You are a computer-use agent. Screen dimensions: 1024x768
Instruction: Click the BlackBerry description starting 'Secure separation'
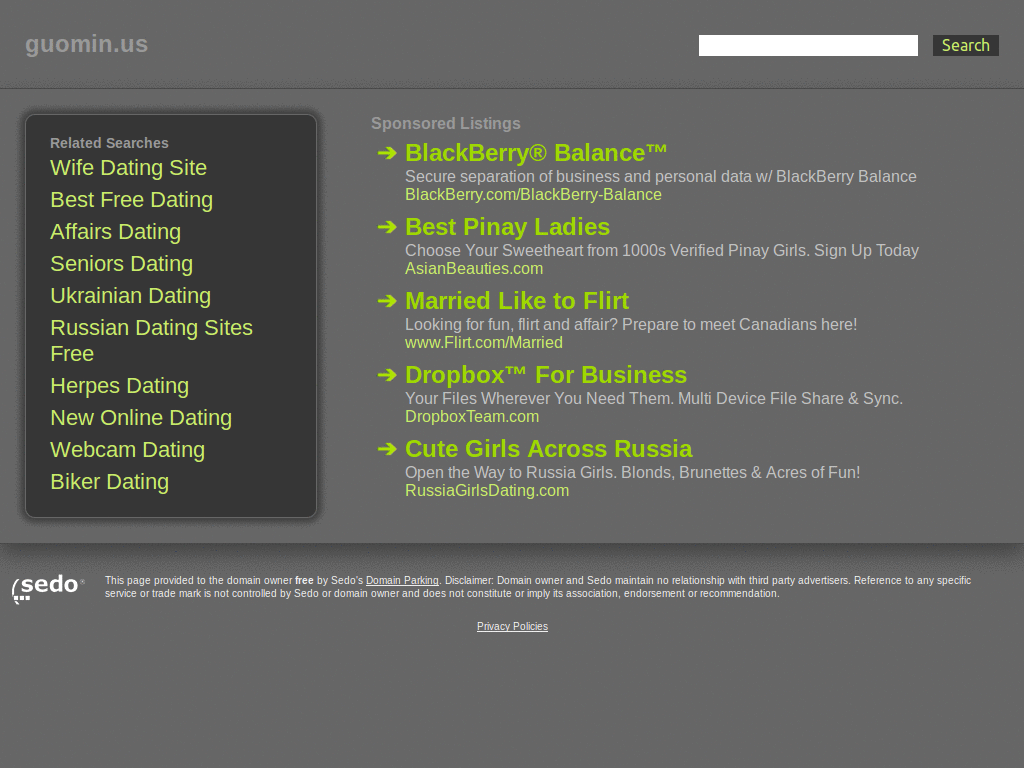click(660, 176)
